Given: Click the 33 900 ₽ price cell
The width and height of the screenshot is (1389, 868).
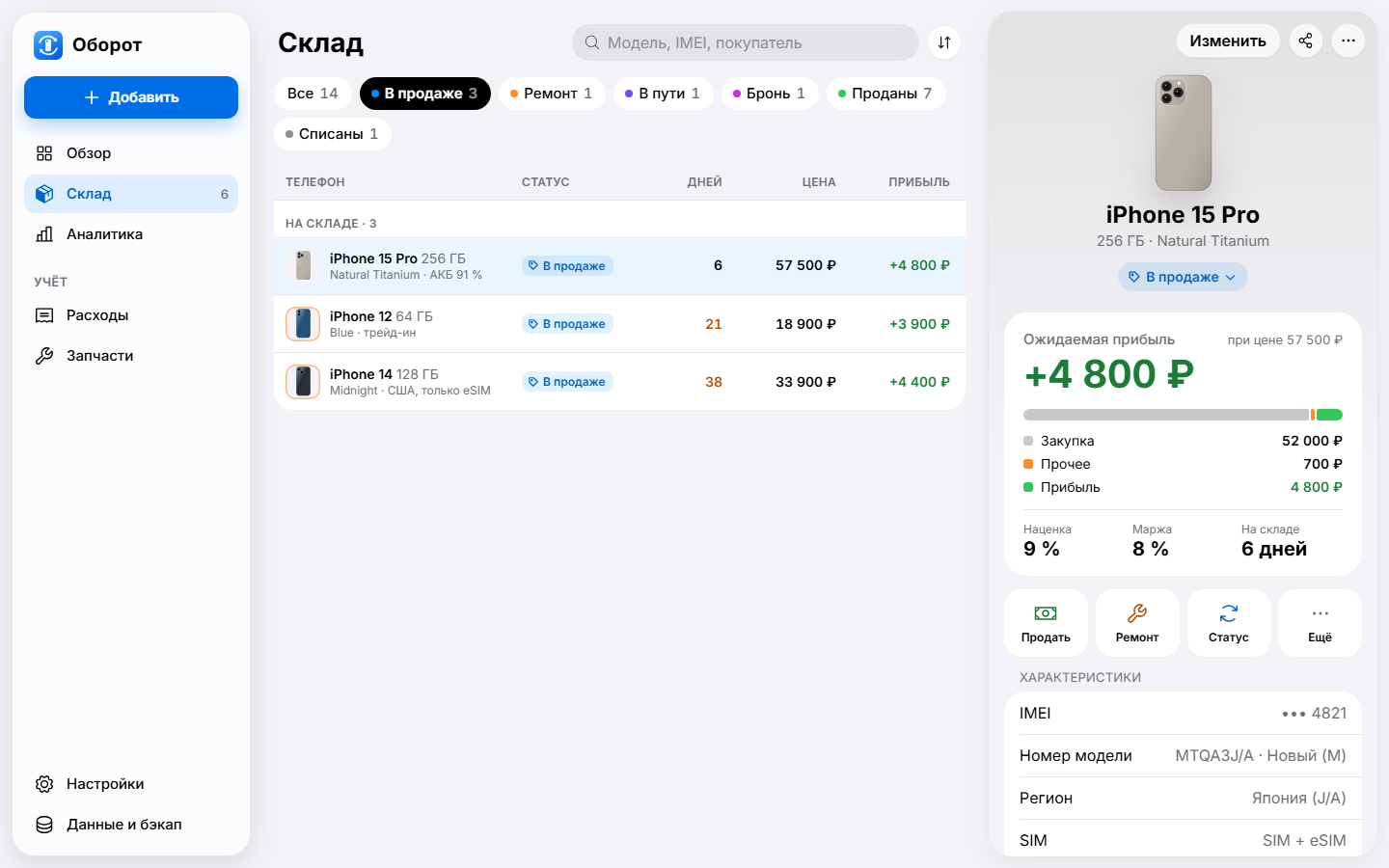Looking at the screenshot, I should click(x=806, y=382).
